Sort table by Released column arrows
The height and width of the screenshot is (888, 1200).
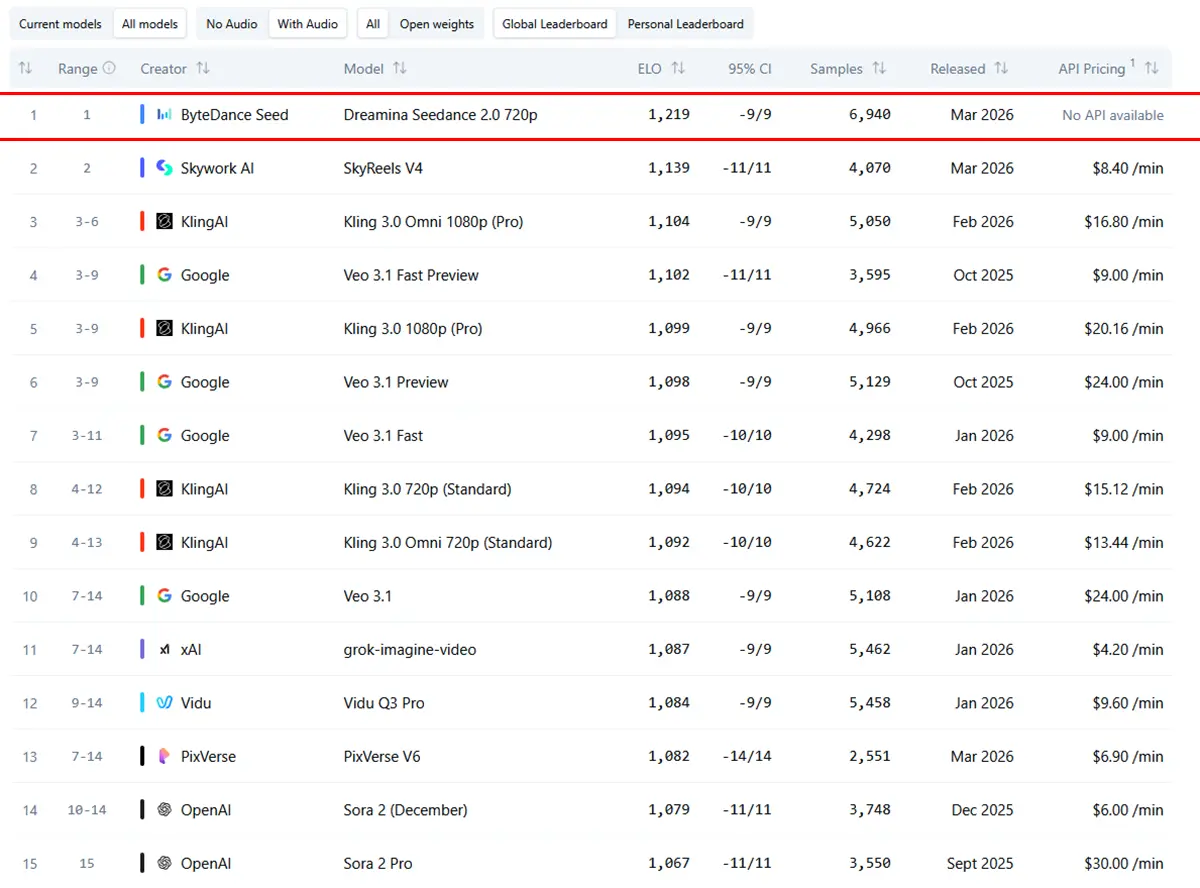tap(1001, 69)
